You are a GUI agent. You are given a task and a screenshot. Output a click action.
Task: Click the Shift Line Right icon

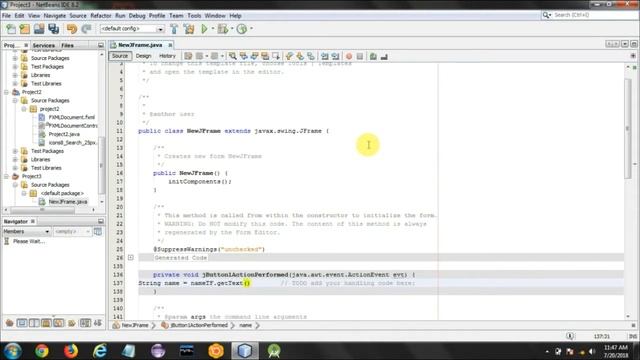click(x=336, y=56)
